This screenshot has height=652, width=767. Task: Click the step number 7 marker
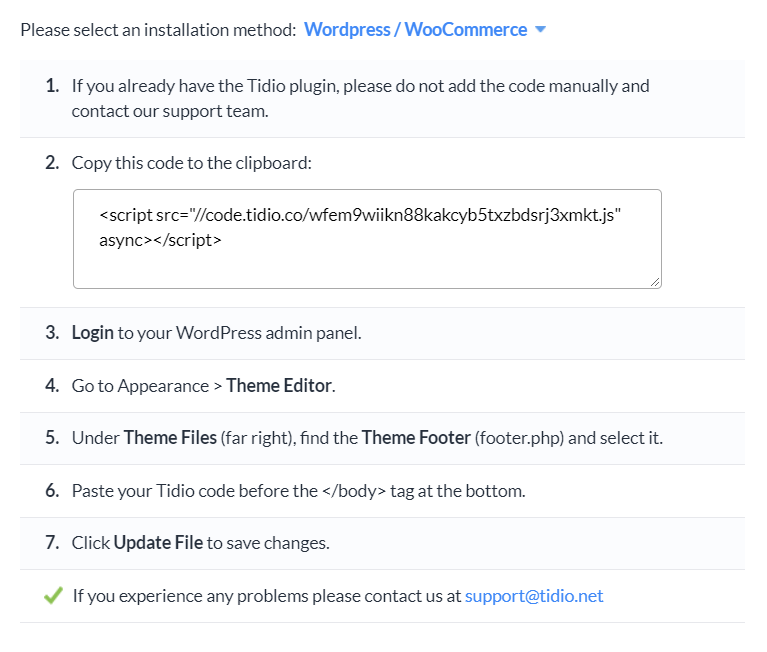(x=52, y=542)
